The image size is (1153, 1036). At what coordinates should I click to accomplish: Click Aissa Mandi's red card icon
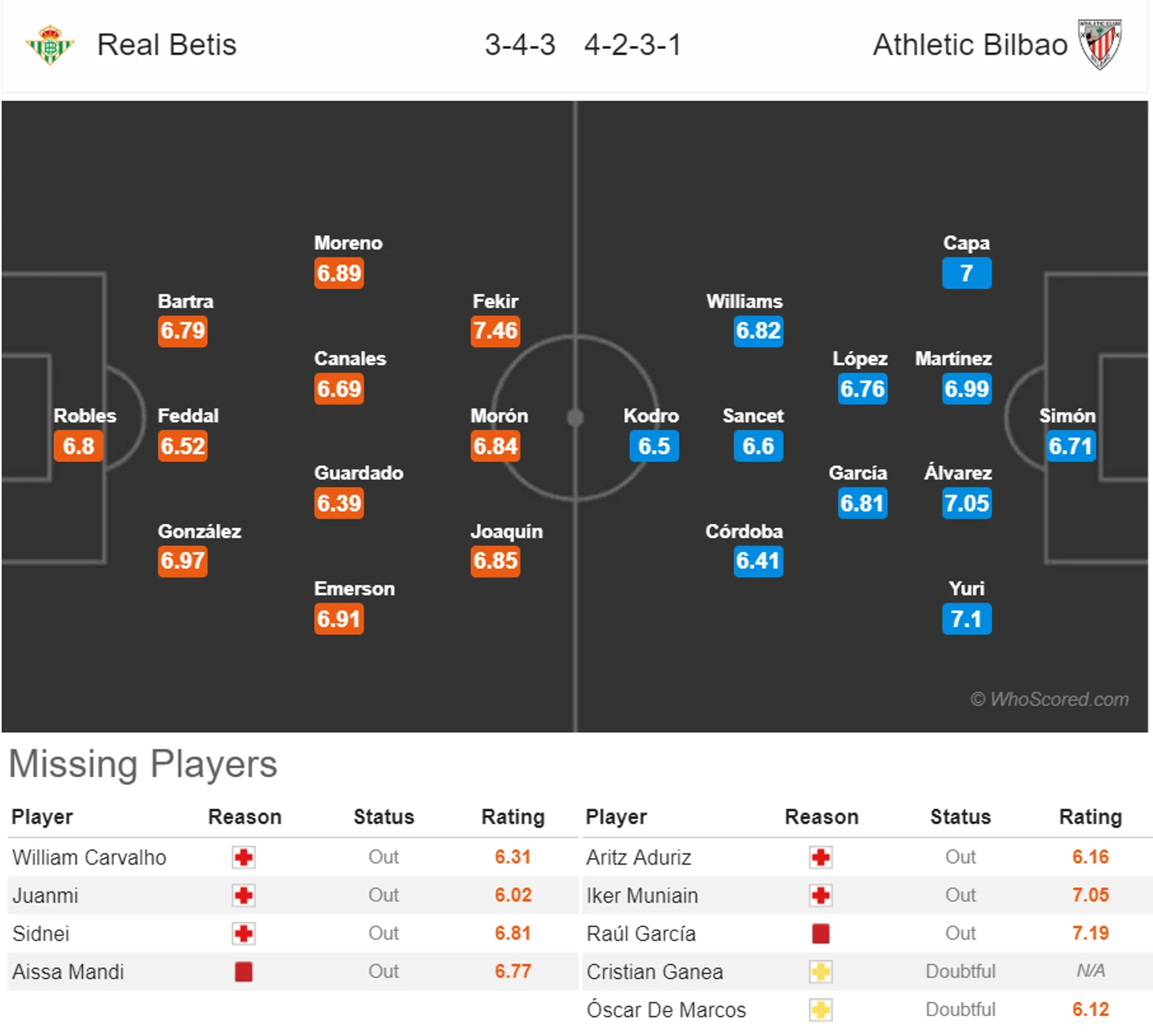[243, 971]
